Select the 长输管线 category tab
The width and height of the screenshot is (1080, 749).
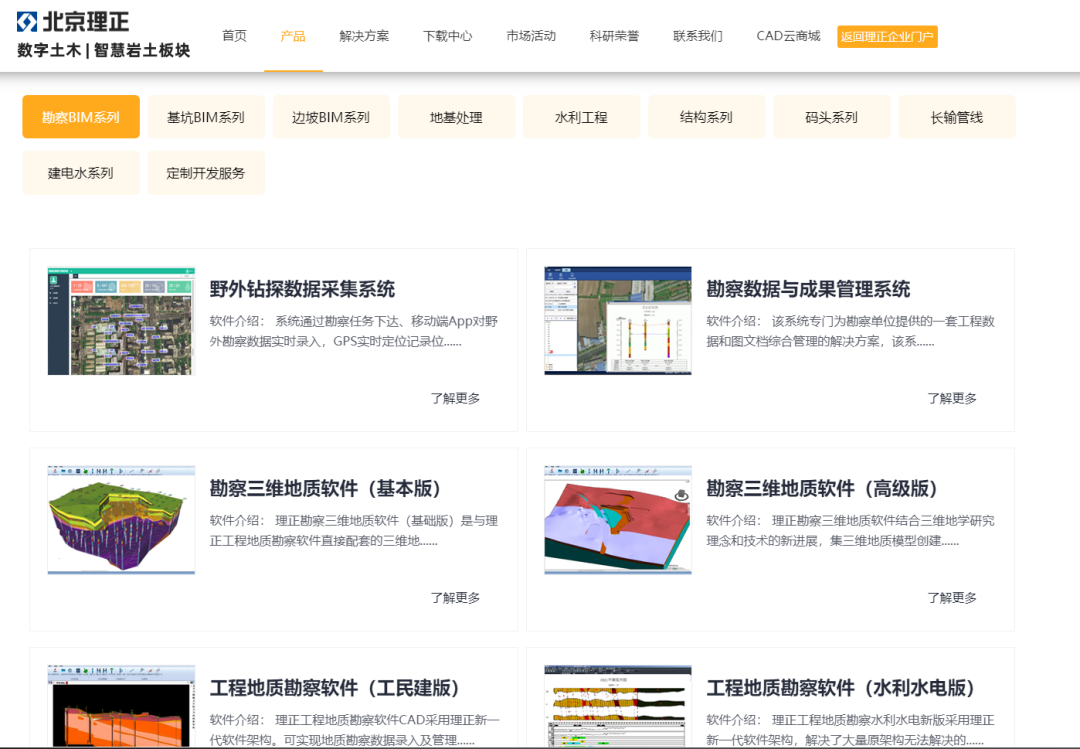click(x=956, y=117)
